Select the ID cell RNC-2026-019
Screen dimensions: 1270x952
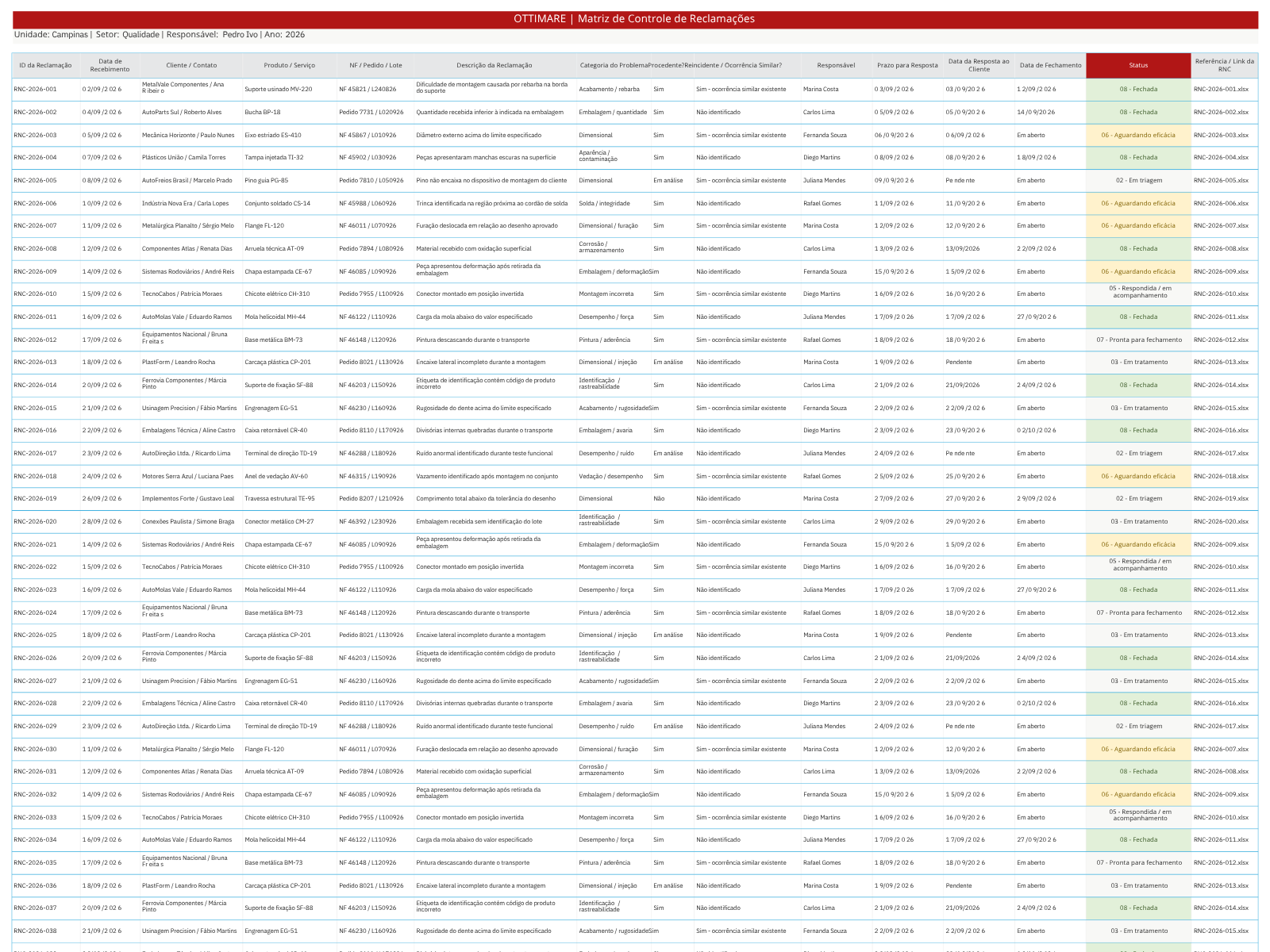click(46, 499)
